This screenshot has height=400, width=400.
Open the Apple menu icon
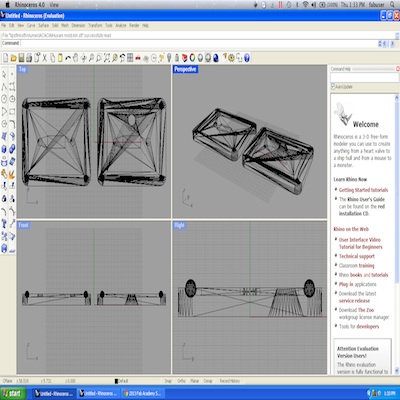point(7,5)
